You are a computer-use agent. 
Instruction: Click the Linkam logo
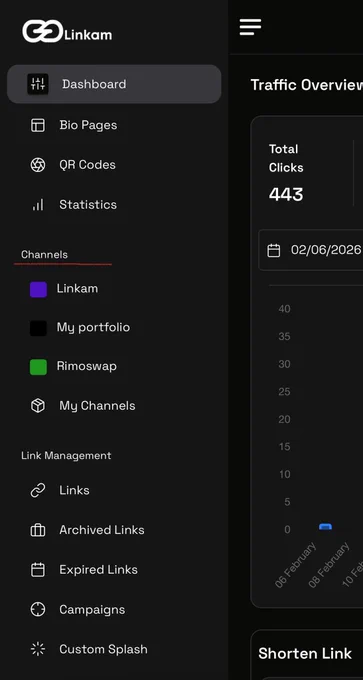(67, 31)
